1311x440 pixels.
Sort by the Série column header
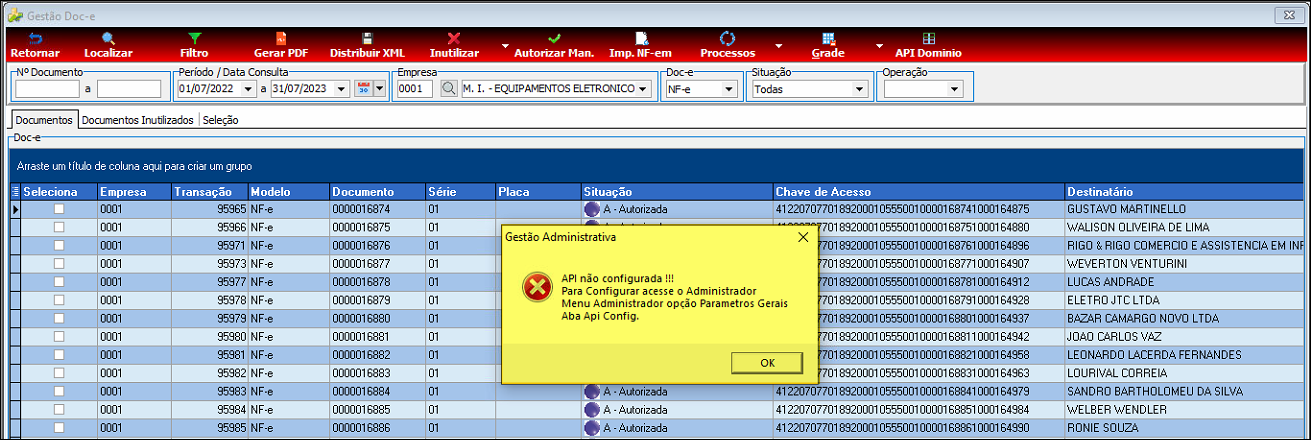[460, 191]
